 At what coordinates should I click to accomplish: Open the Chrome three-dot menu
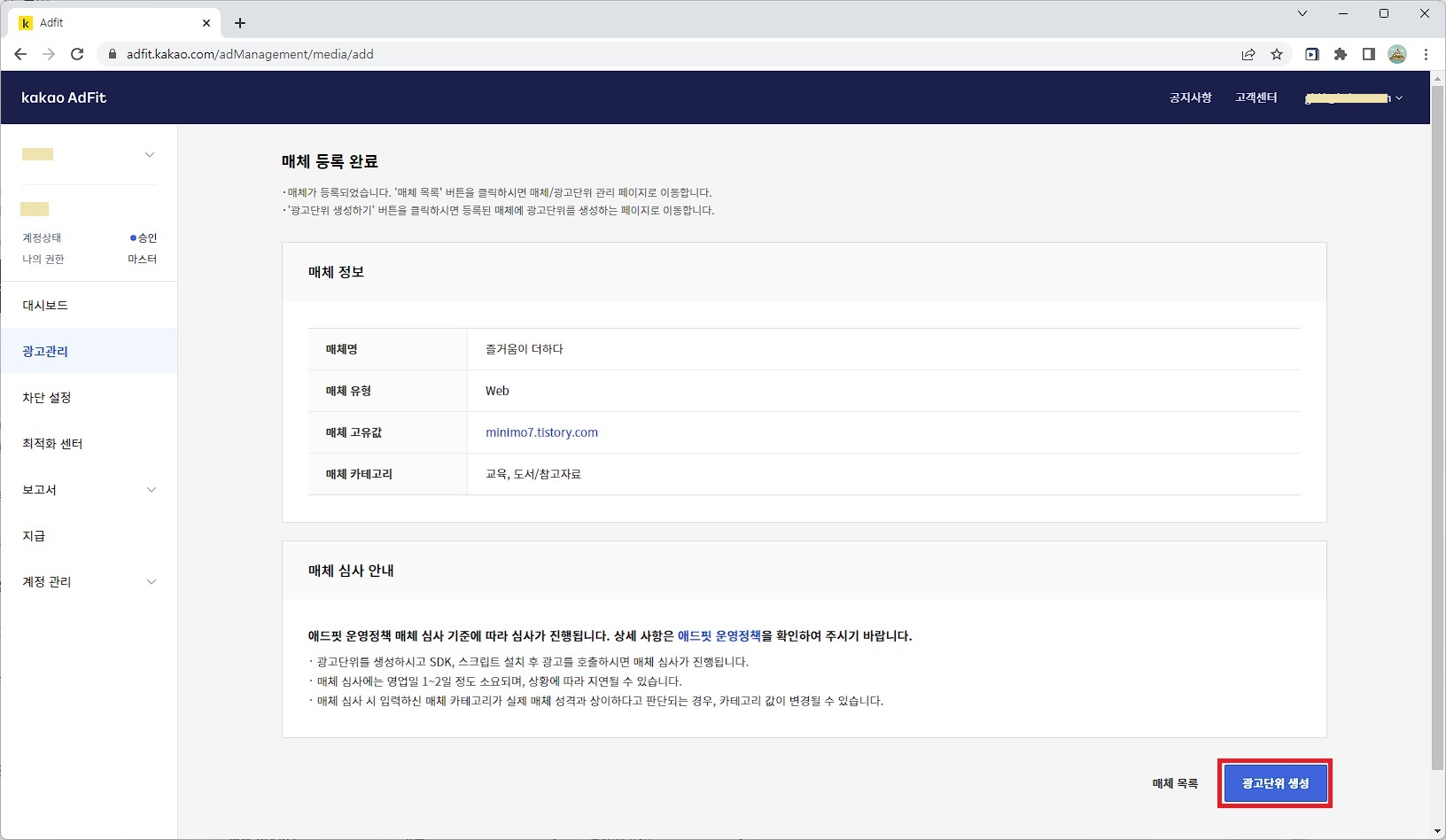tap(1426, 54)
